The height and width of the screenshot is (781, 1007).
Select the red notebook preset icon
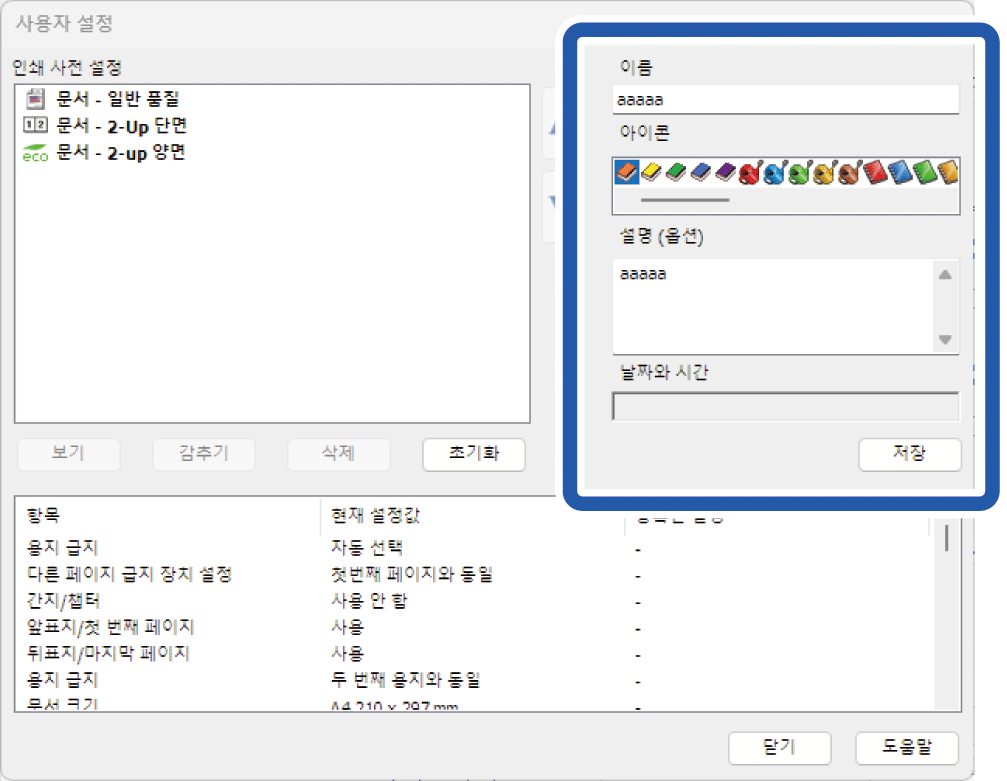[873, 173]
